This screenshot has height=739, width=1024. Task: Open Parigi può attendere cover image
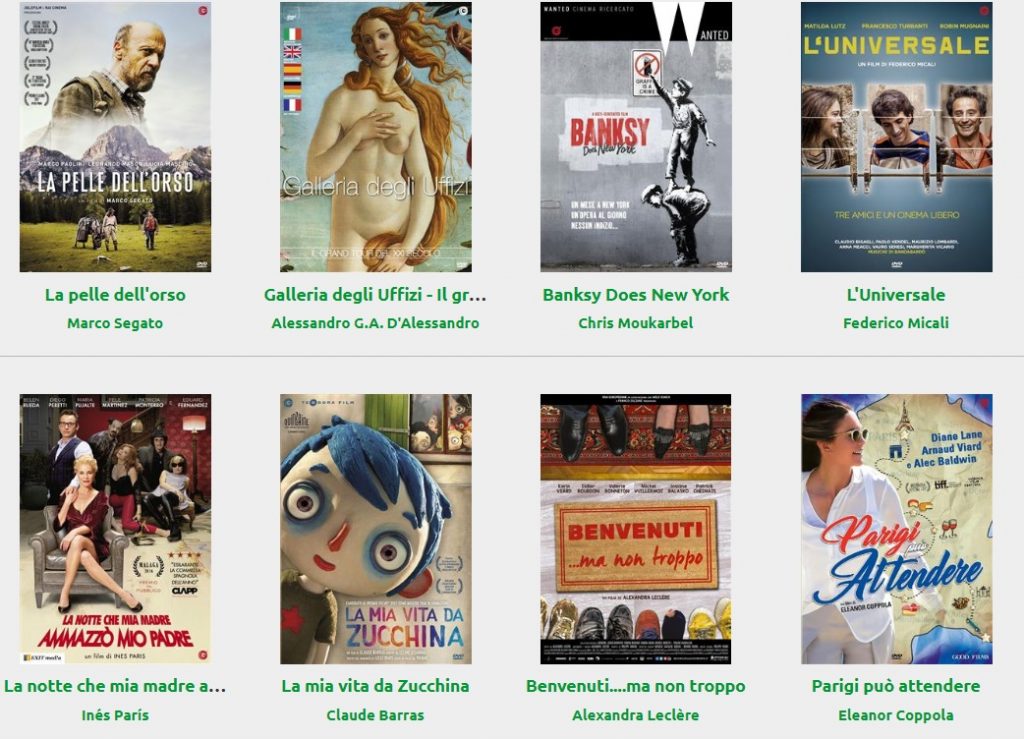tap(896, 529)
